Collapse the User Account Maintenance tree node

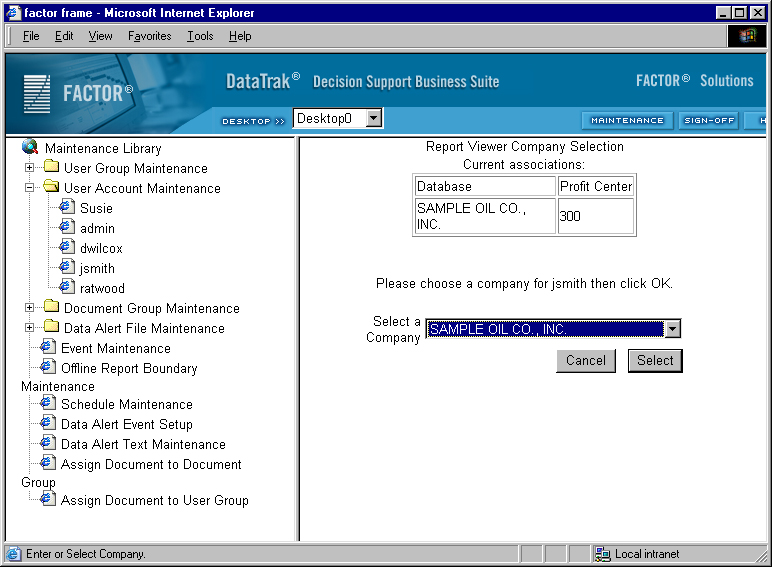pyautogui.click(x=30, y=188)
